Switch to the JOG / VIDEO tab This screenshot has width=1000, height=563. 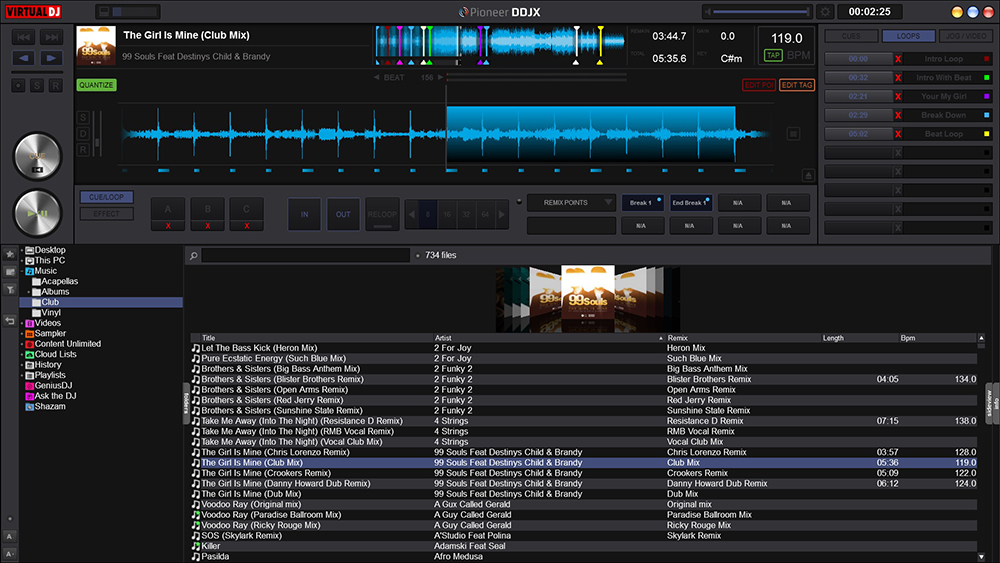(966, 36)
